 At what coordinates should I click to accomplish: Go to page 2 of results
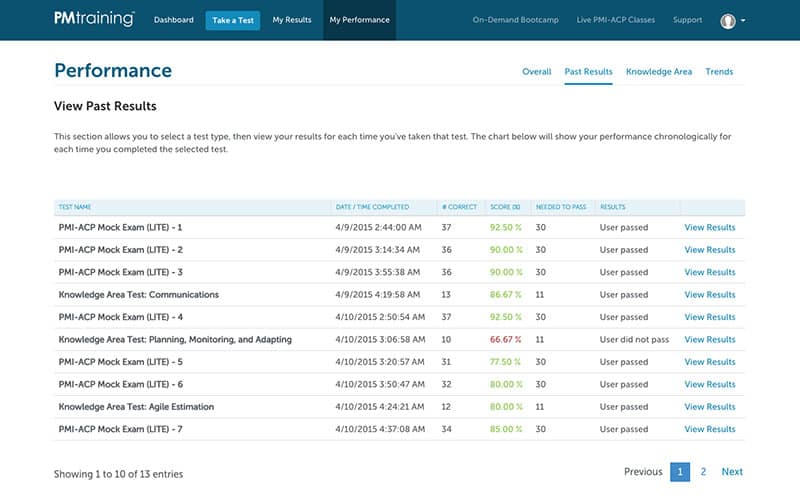pos(703,472)
